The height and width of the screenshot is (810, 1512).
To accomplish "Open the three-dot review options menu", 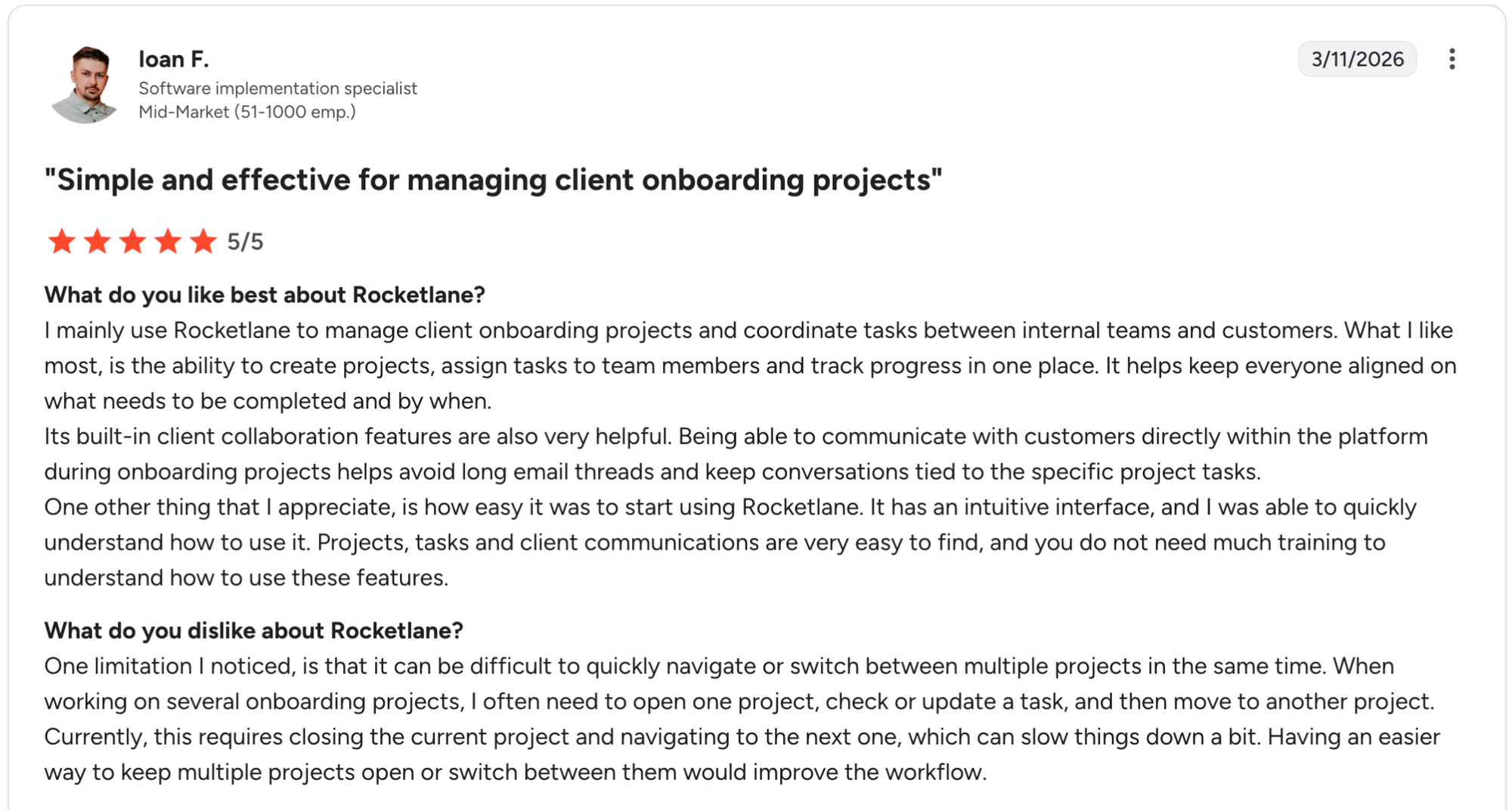I will tap(1452, 59).
